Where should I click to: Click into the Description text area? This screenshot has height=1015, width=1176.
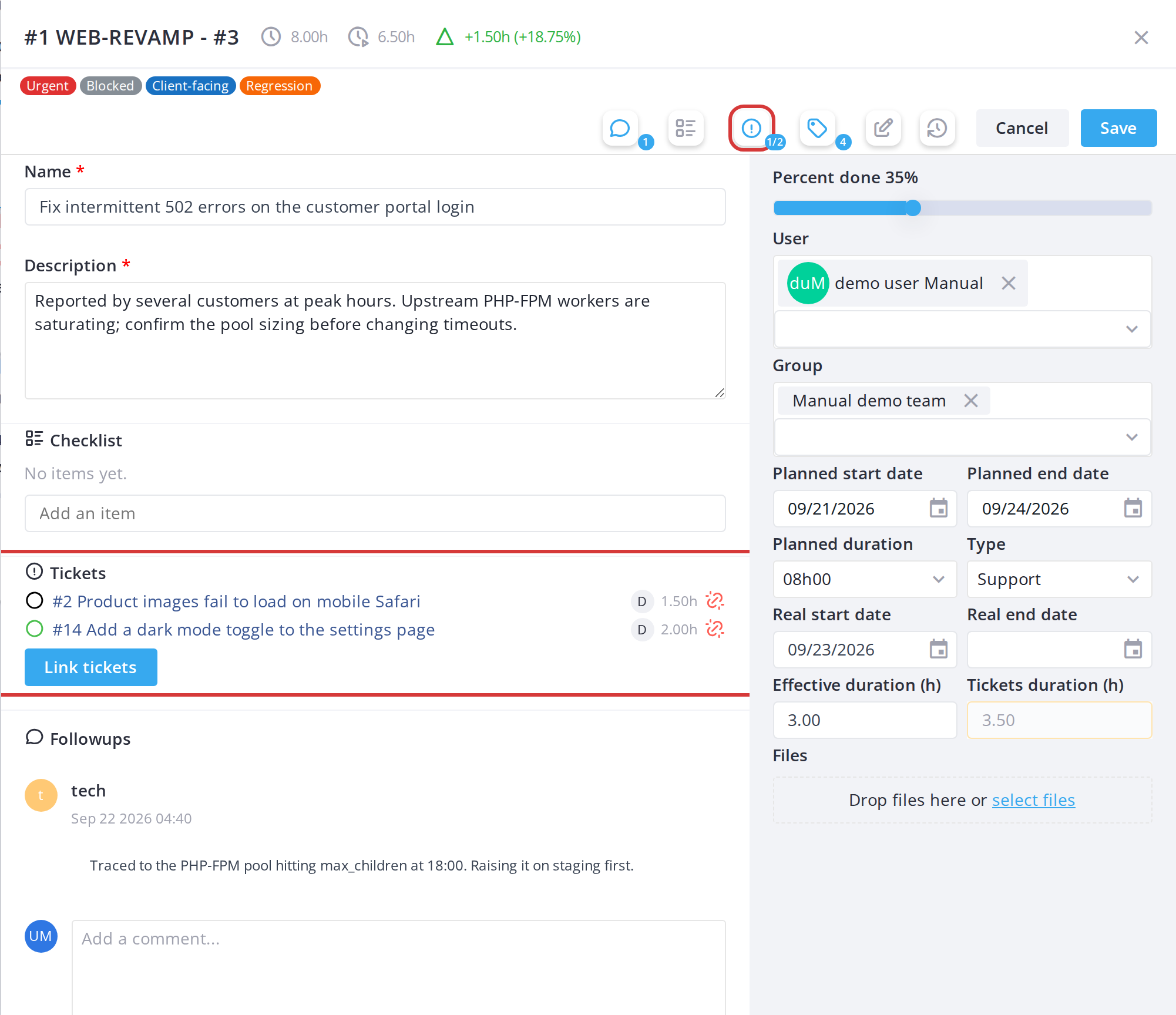click(375, 341)
